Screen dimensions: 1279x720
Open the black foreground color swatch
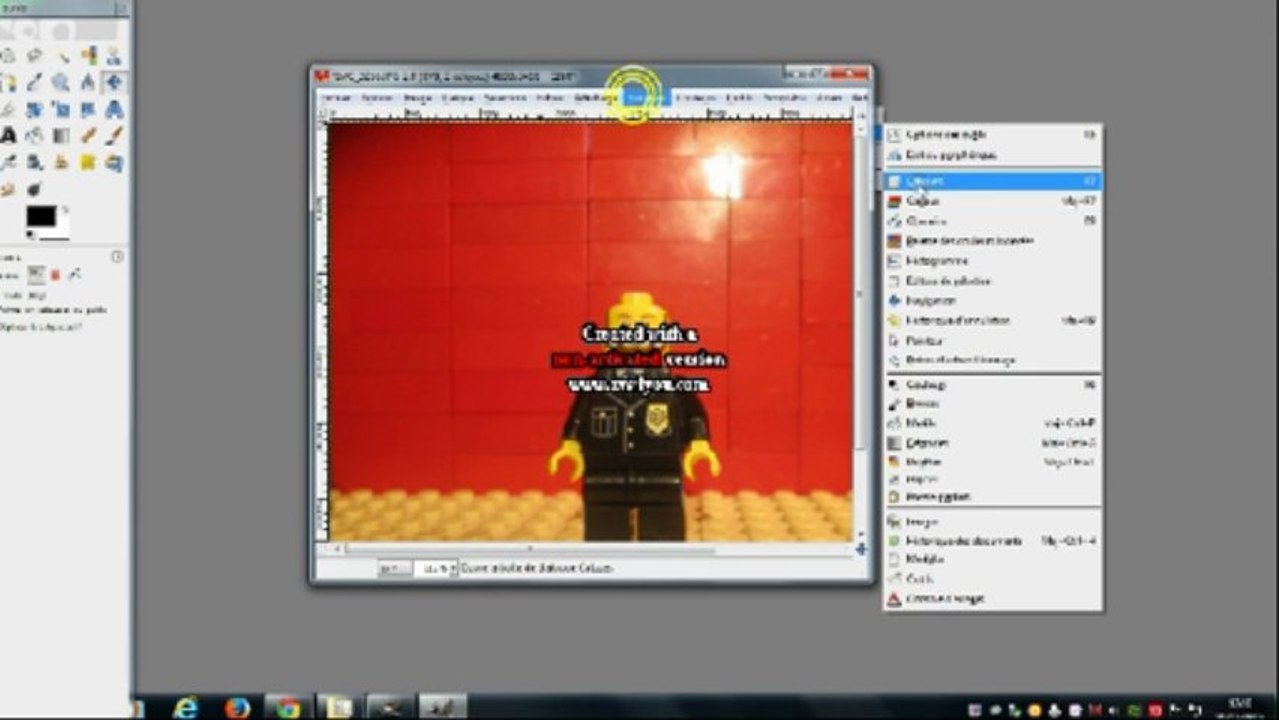click(40, 215)
